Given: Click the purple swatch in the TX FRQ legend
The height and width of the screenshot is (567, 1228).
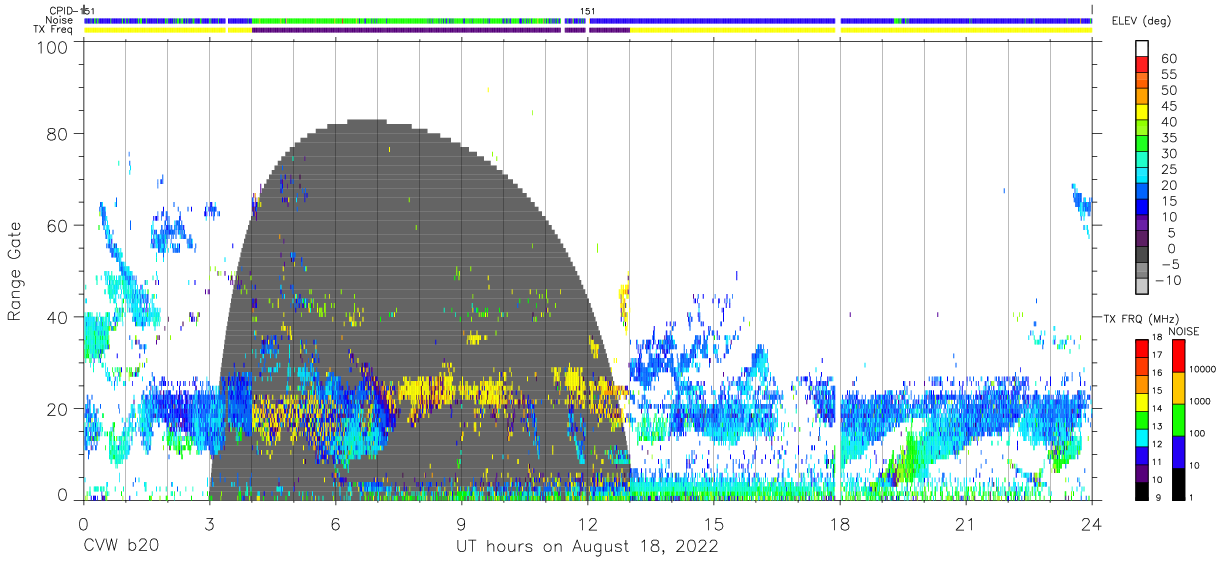Looking at the screenshot, I should pyautogui.click(x=1141, y=474).
